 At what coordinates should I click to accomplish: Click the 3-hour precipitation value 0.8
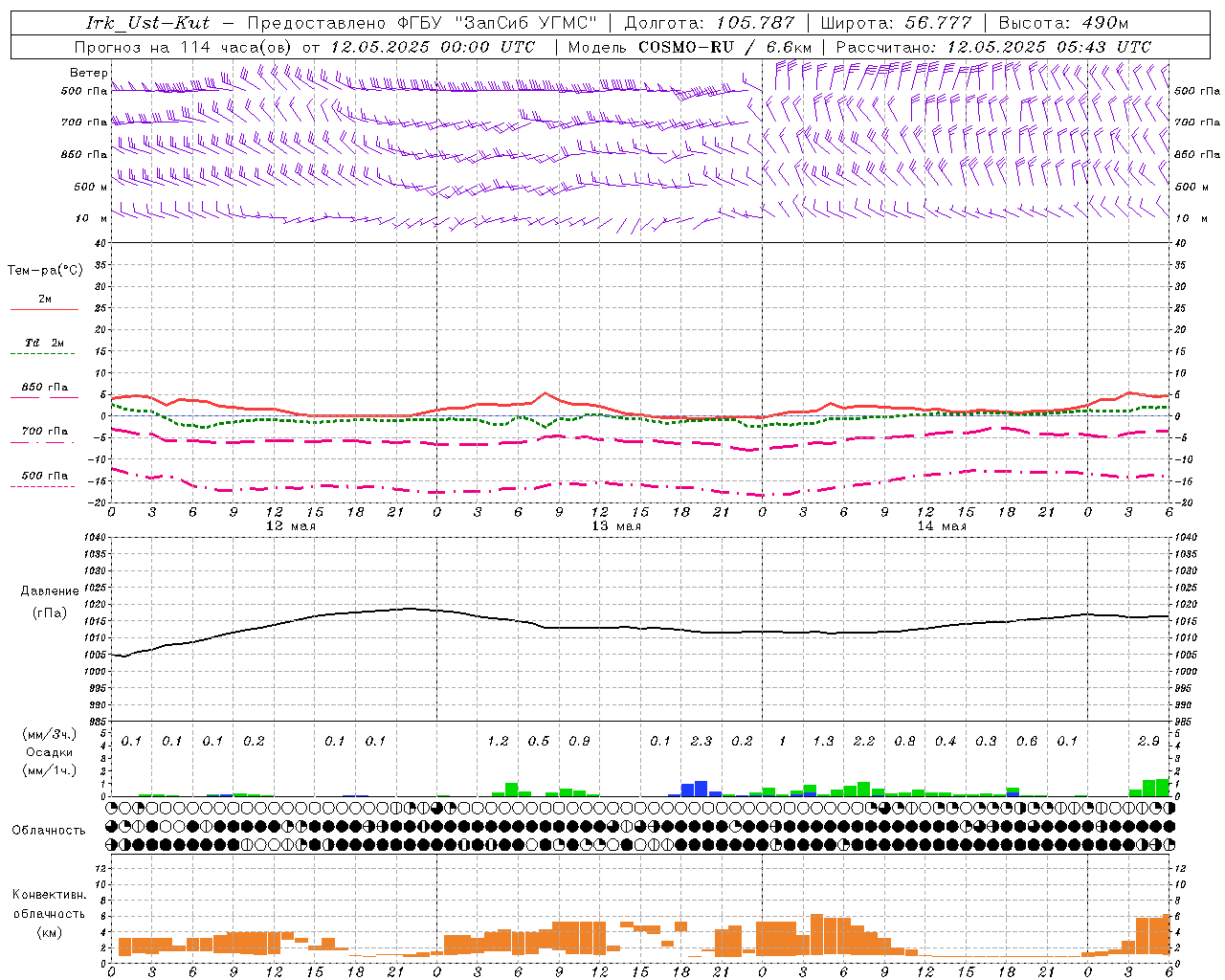904,742
